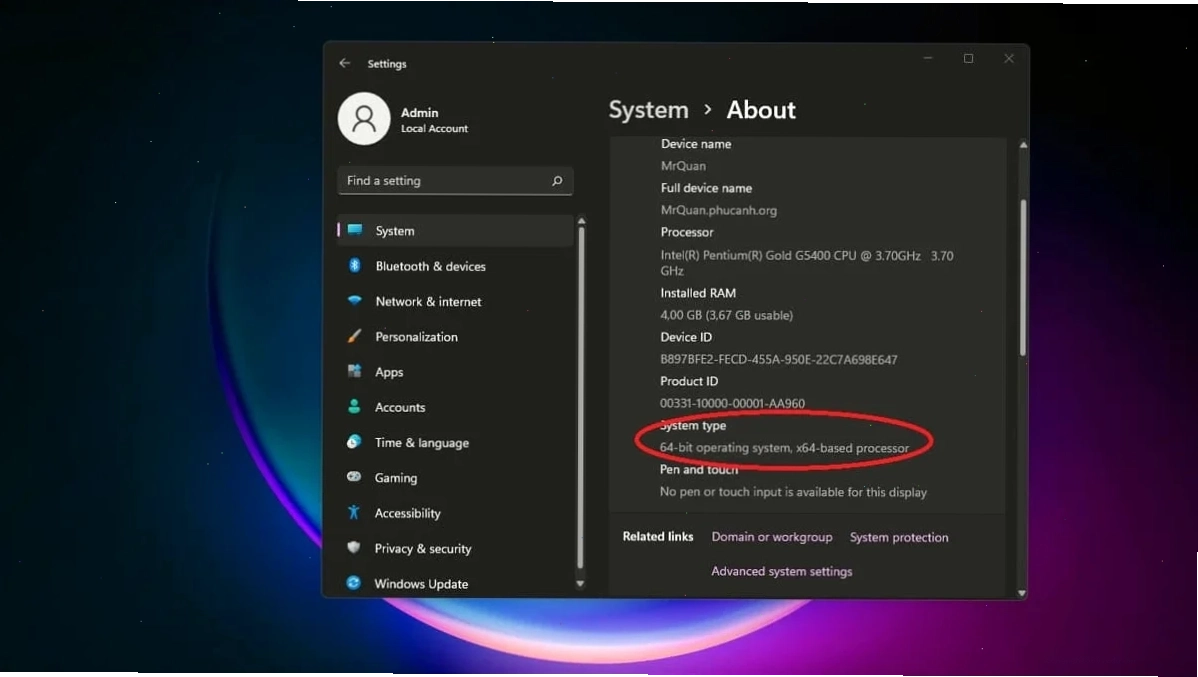
Task: Click System in the breadcrumb header
Action: (x=648, y=110)
